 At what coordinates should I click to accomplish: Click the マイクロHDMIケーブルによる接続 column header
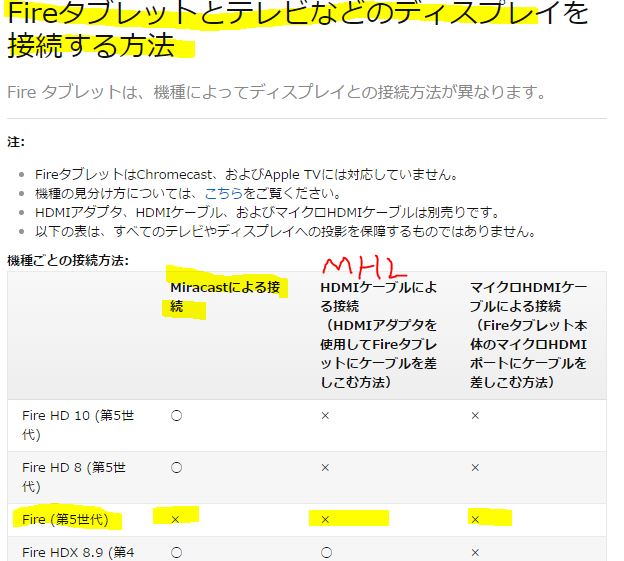coord(528,335)
